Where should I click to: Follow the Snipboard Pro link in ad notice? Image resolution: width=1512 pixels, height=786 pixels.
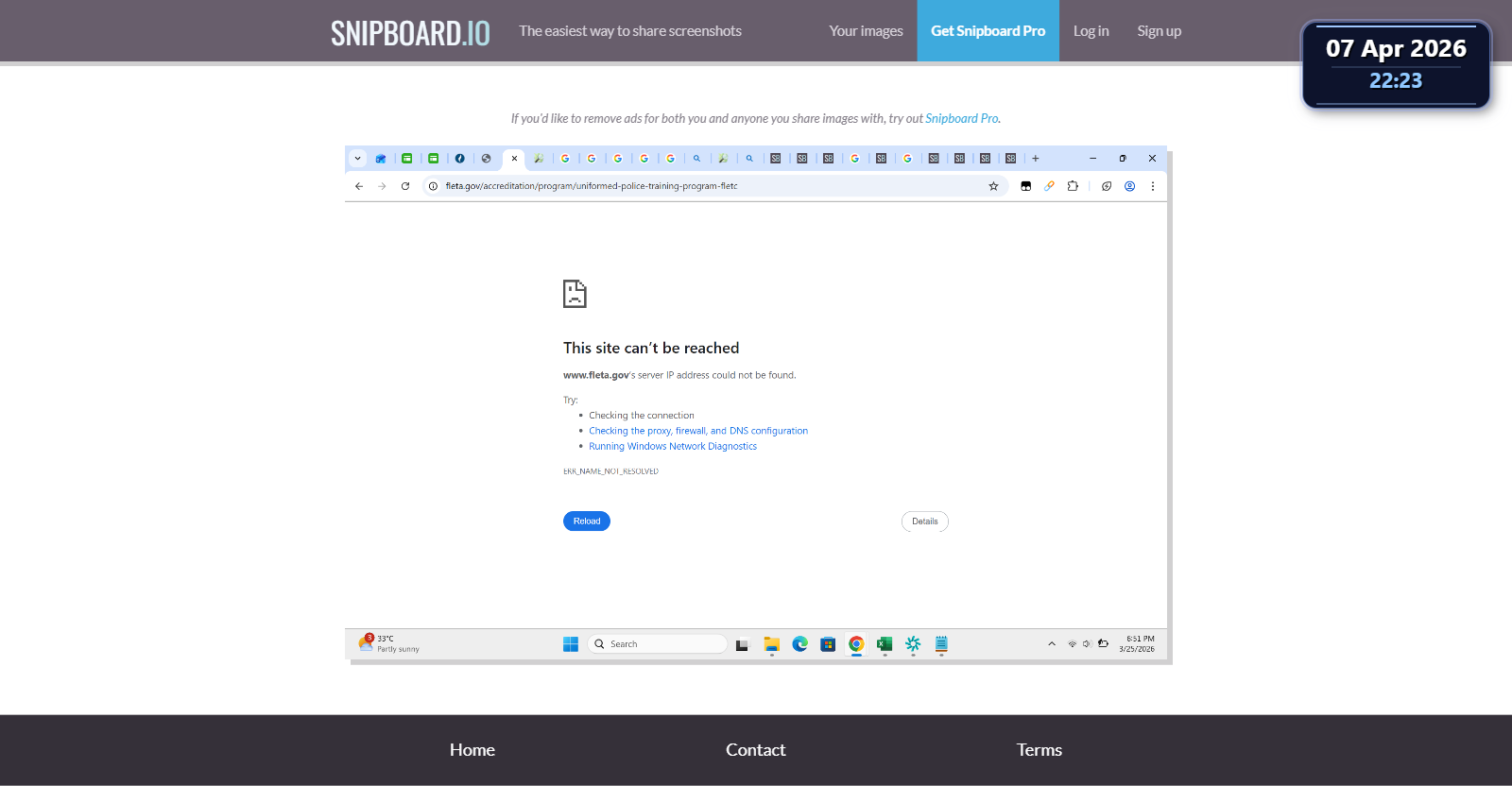[x=961, y=118]
